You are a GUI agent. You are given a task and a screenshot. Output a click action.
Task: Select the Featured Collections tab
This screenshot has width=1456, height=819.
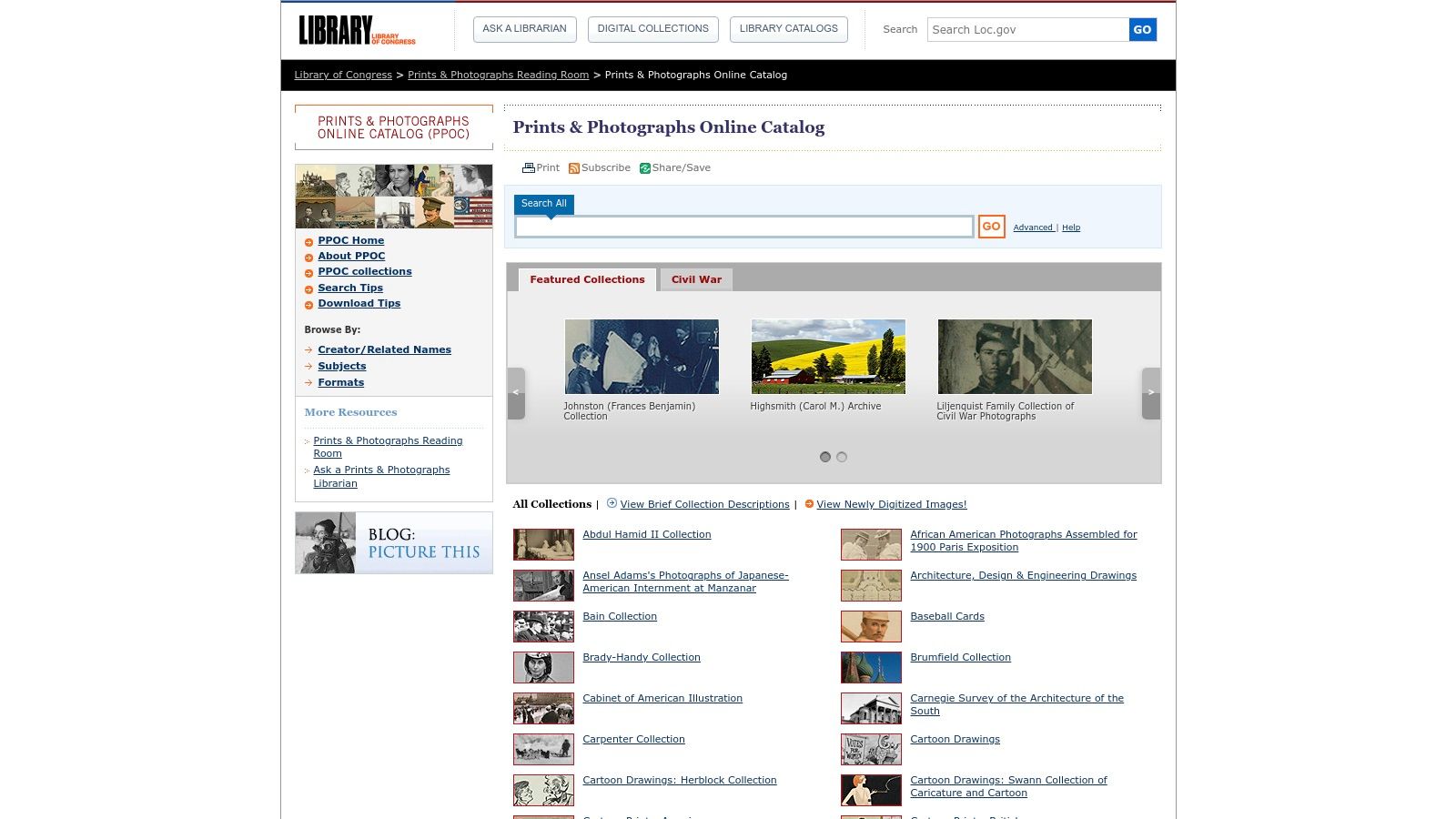click(587, 279)
